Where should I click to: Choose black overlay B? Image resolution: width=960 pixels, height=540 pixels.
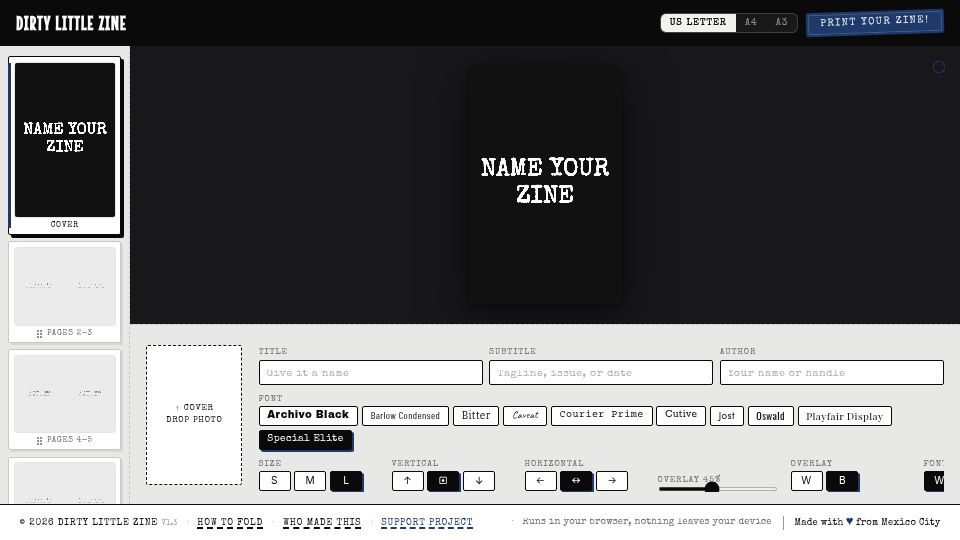click(x=842, y=481)
